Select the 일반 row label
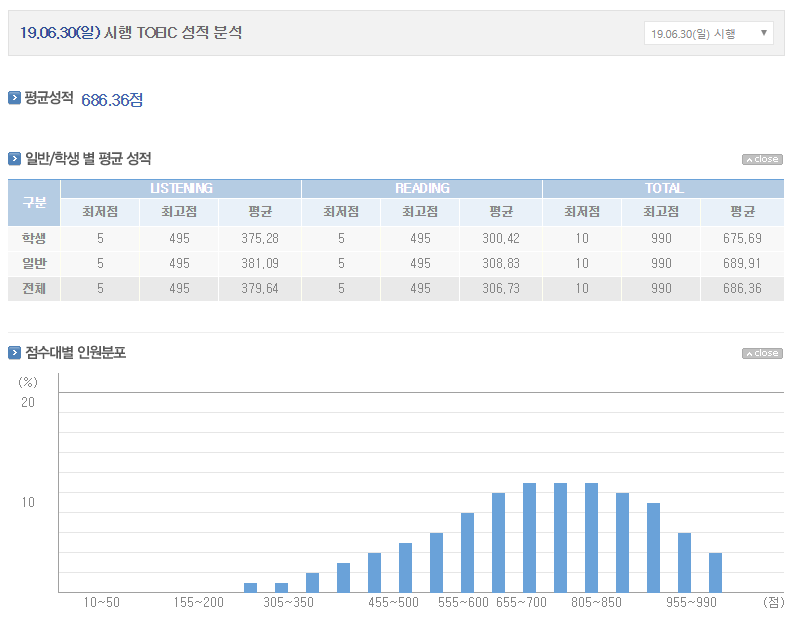Screen dimensions: 798x644 pos(34,263)
